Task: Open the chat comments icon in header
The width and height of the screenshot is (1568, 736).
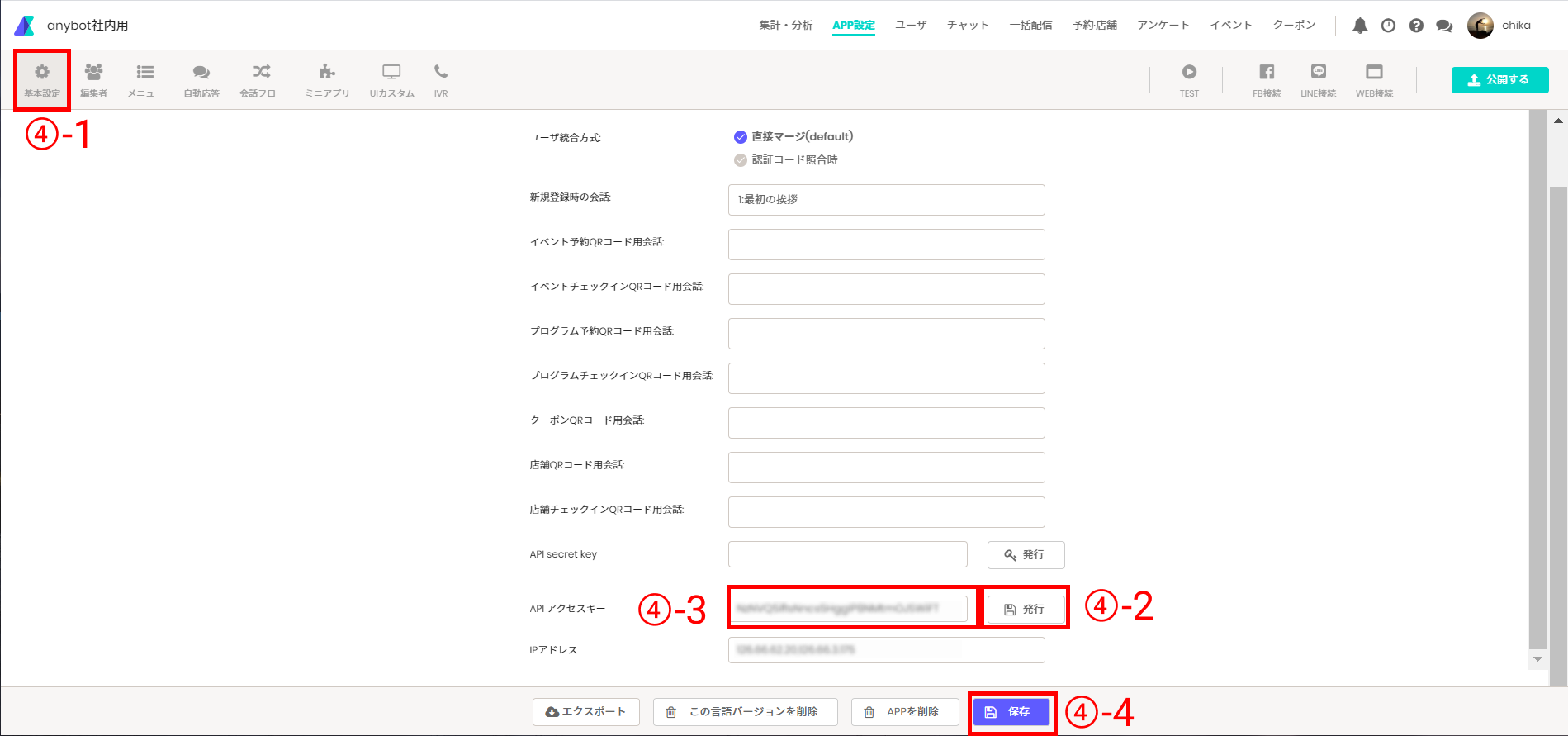Action: coord(1444,26)
